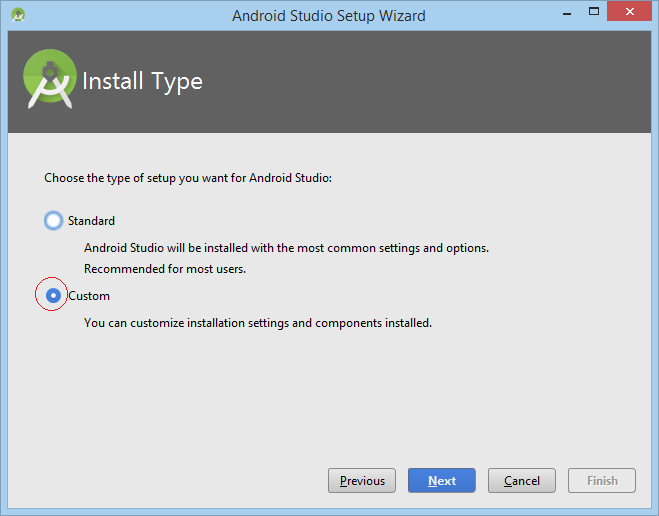Click the "Android Studio Setup Wizard" title text
This screenshot has height=516, width=659.
(x=329, y=16)
